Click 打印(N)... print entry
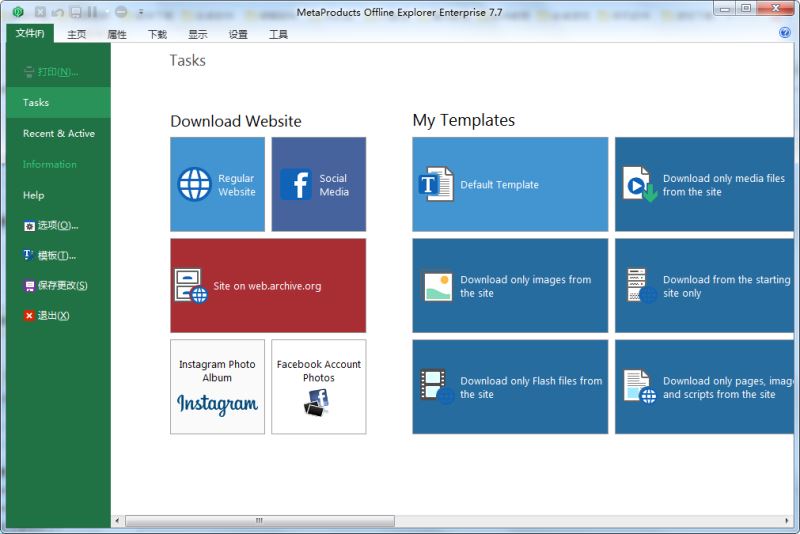The height and width of the screenshot is (534, 800). pyautogui.click(x=59, y=72)
